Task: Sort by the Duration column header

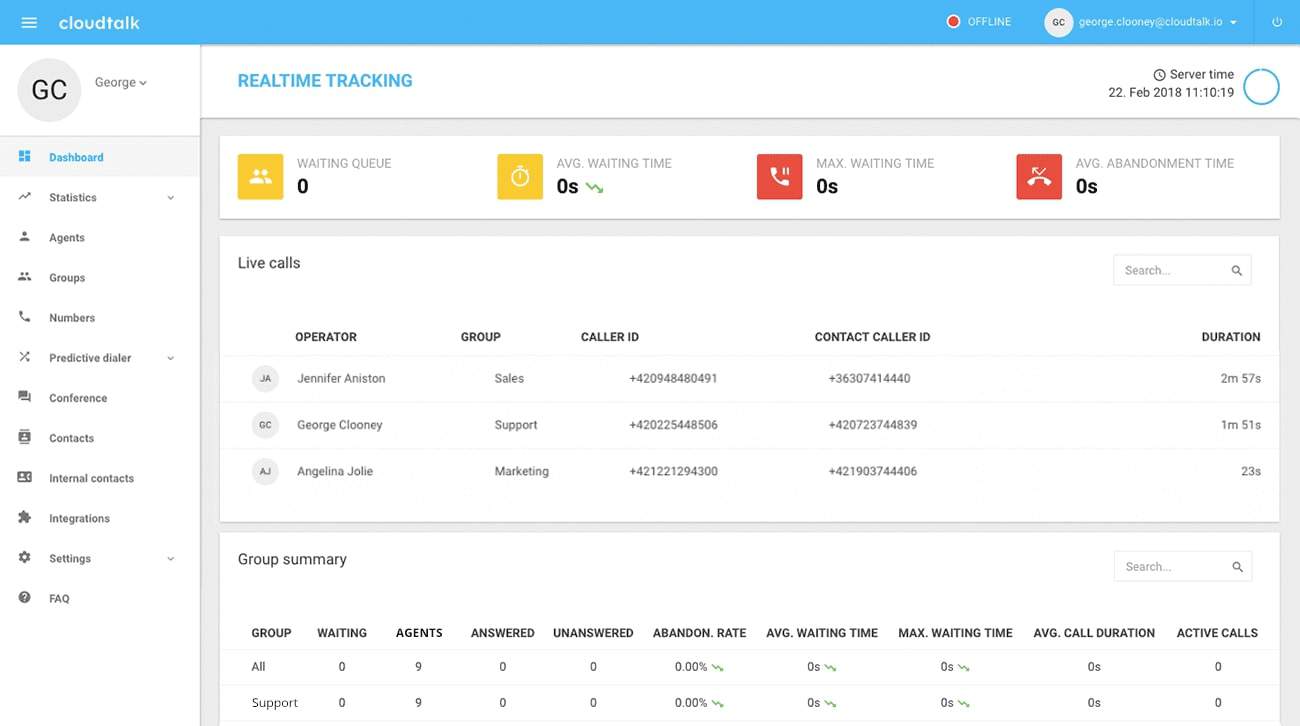Action: [1230, 337]
